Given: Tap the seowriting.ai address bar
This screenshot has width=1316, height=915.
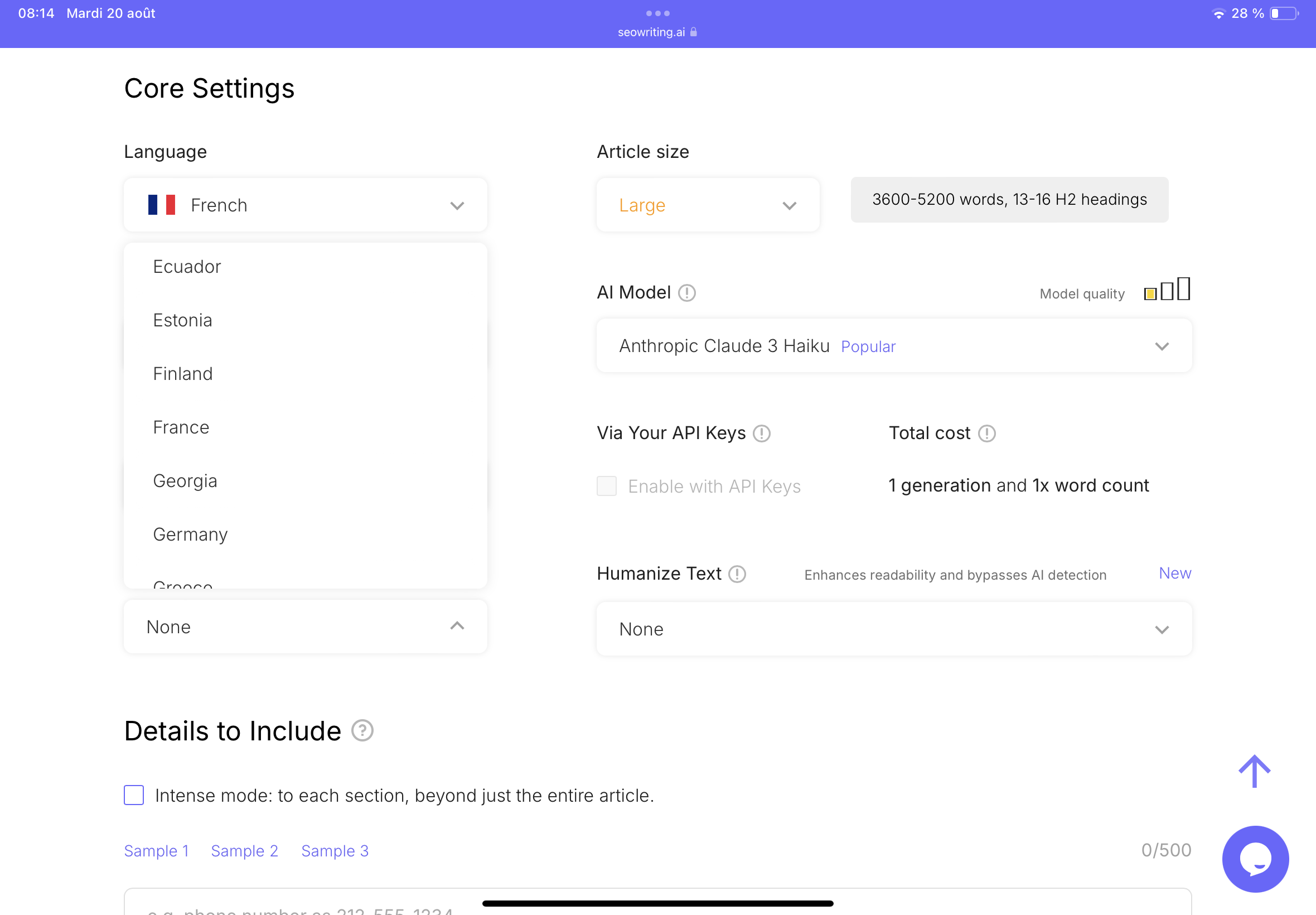Looking at the screenshot, I should 657,32.
